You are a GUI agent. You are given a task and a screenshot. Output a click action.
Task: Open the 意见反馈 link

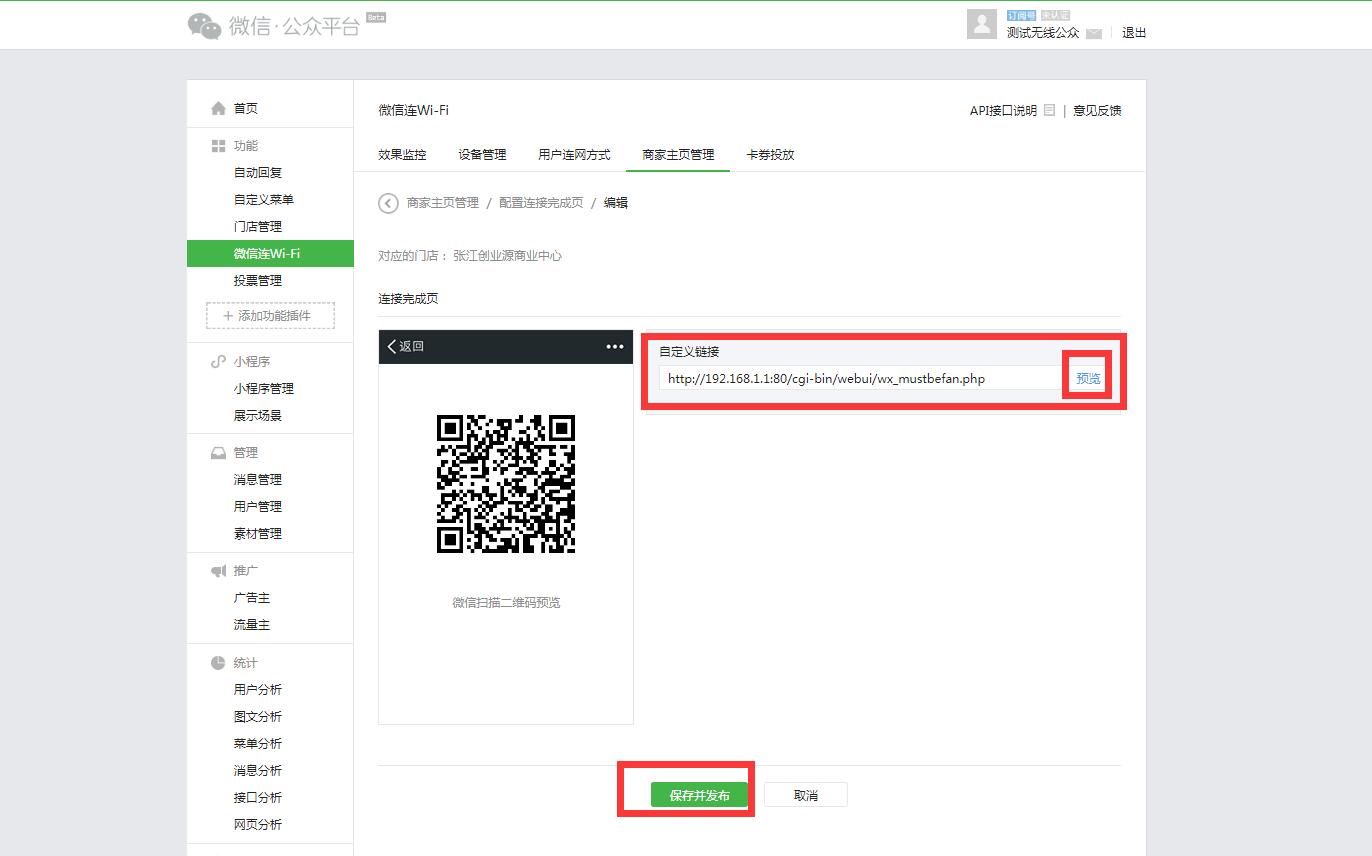[1097, 111]
